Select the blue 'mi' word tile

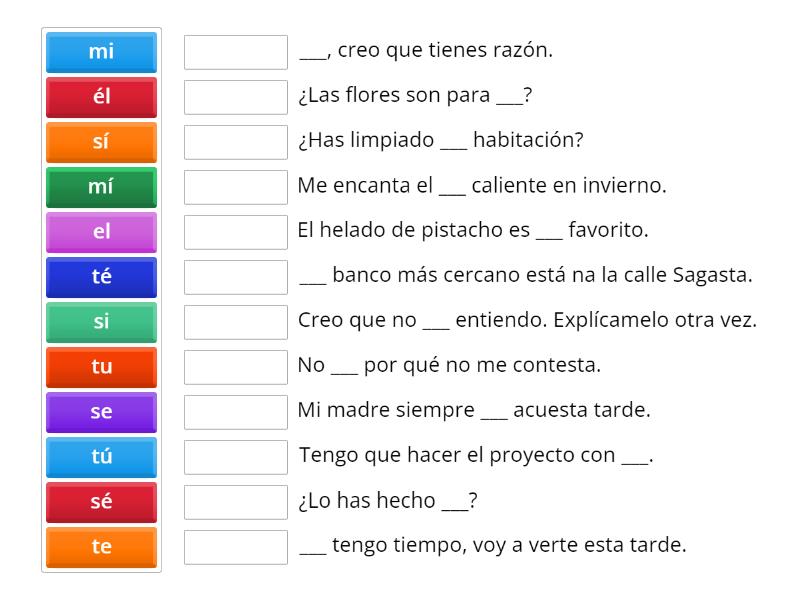(101, 52)
